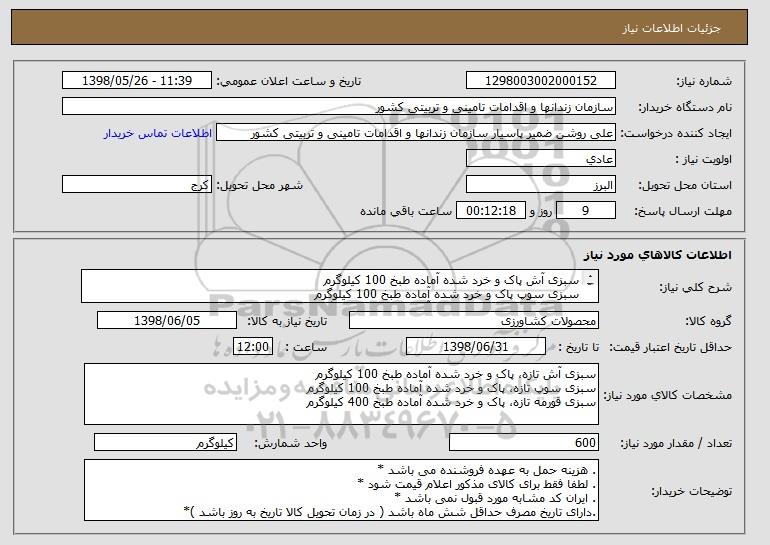Click the delivery province field البرز
Viewport: 770px width, 545px height.
541,185
